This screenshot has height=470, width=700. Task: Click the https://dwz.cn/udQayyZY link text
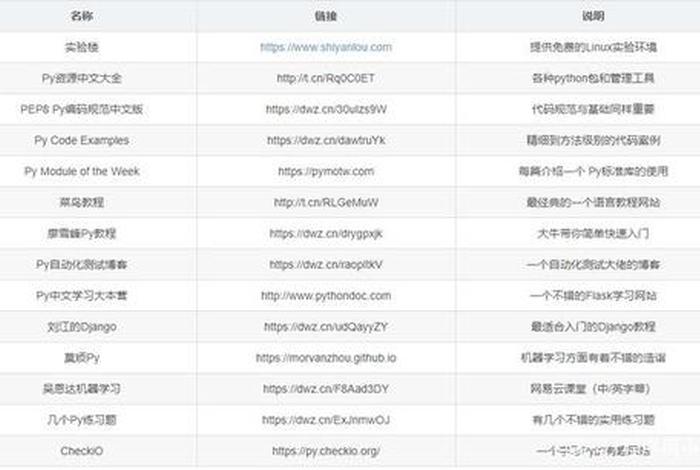click(326, 327)
